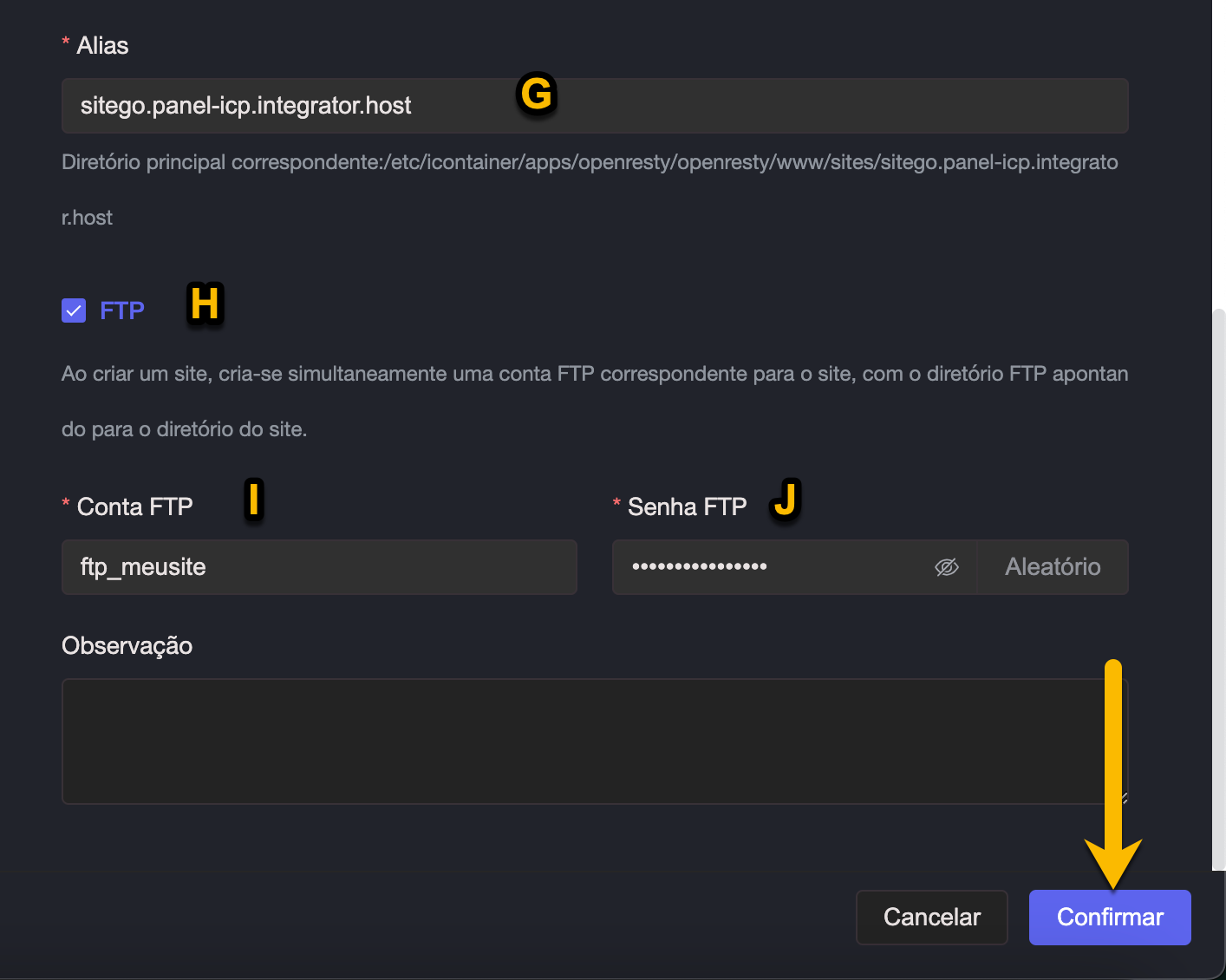Grab the Observação textarea resize handle
This screenshot has width=1226, height=980.
1124,799
